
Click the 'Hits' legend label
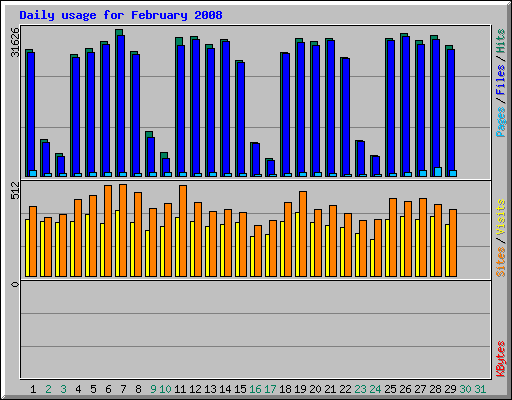click(501, 42)
